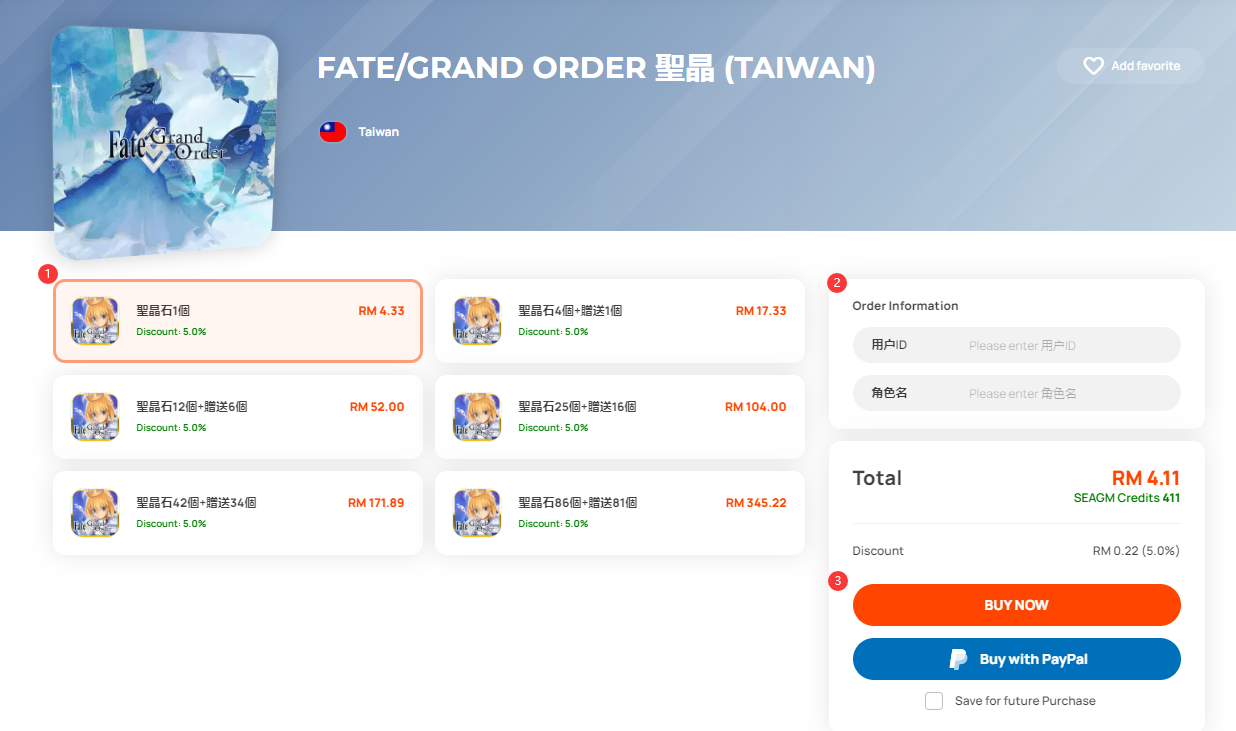Image resolution: width=1236 pixels, height=731 pixels.
Task: Click the RM 104.00 price
Action: pyautogui.click(x=756, y=407)
